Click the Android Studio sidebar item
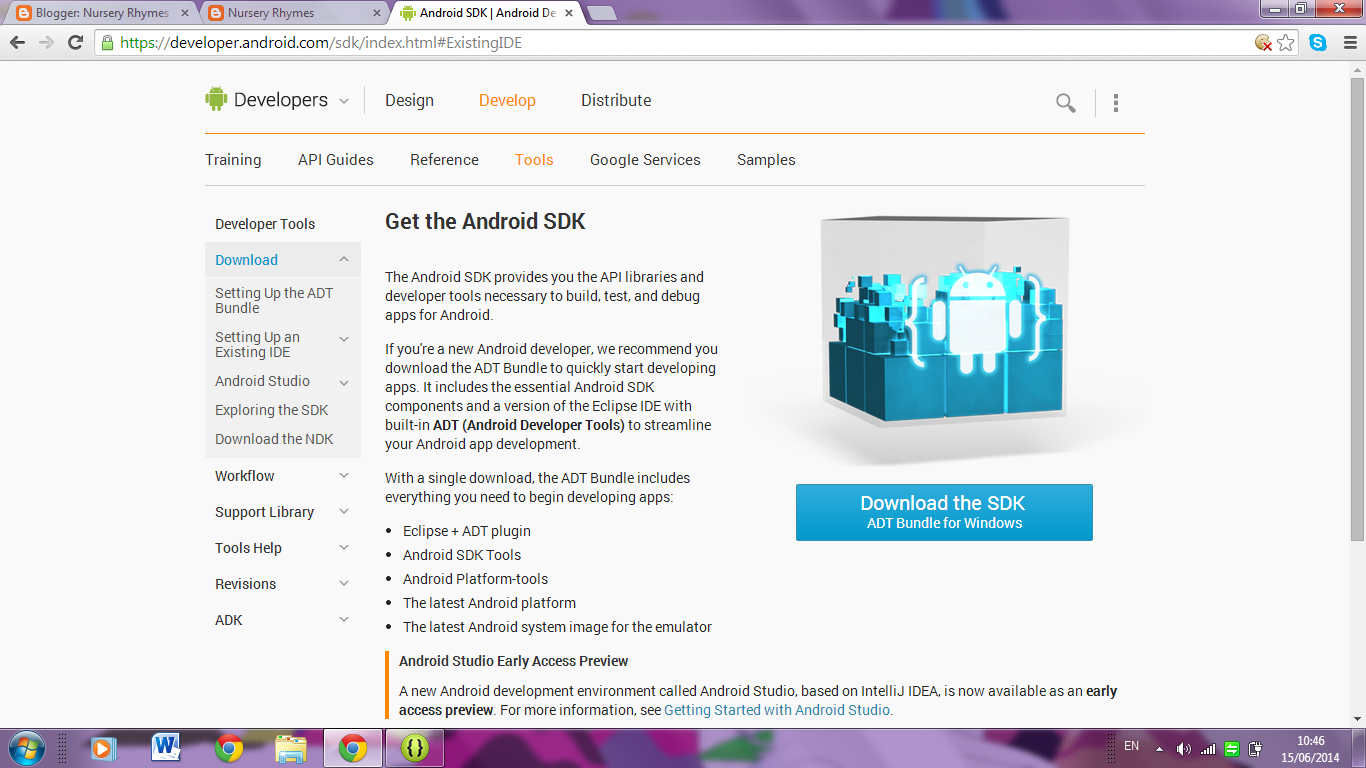Screen dimensions: 1366x768 point(262,381)
